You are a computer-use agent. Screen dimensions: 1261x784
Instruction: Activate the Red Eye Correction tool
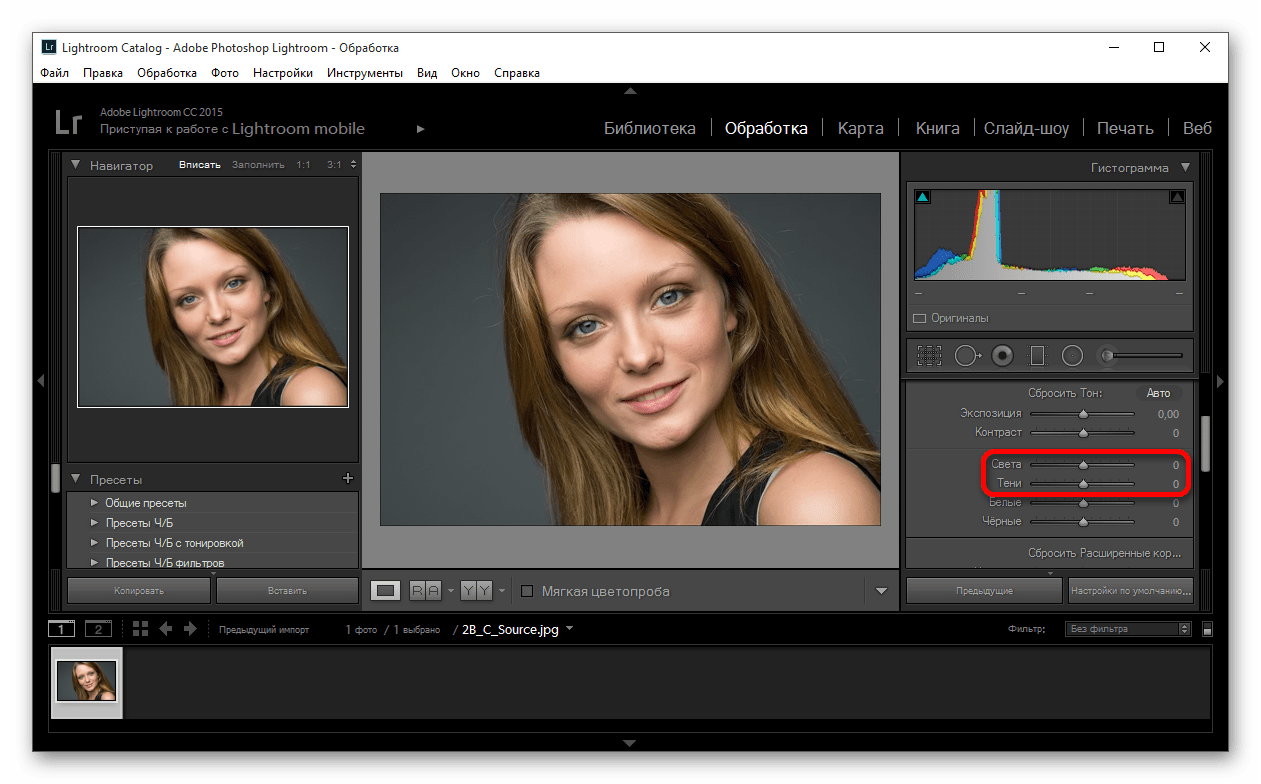1003,355
